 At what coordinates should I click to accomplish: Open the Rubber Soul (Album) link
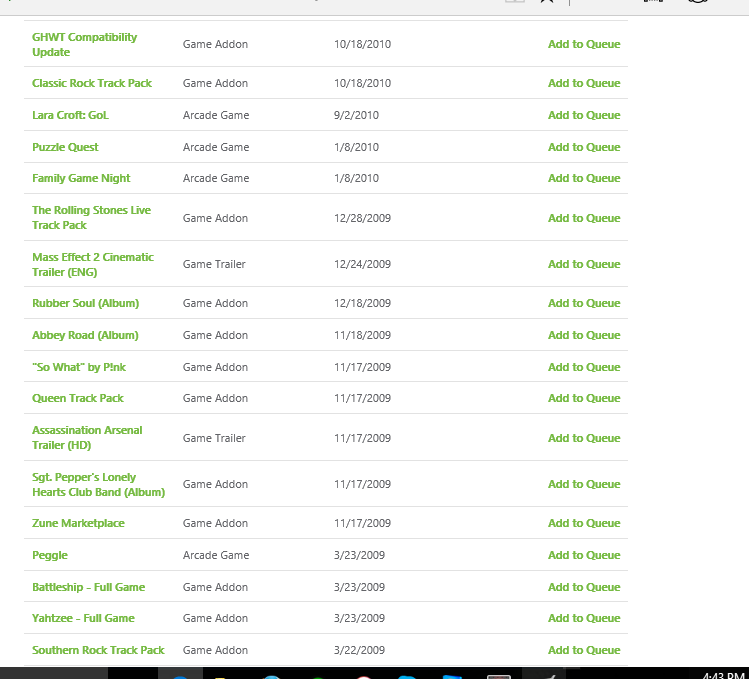click(x=86, y=303)
